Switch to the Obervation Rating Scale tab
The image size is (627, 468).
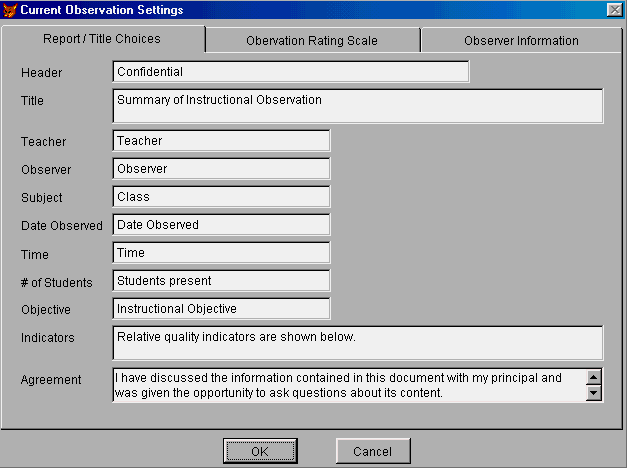pos(312,40)
